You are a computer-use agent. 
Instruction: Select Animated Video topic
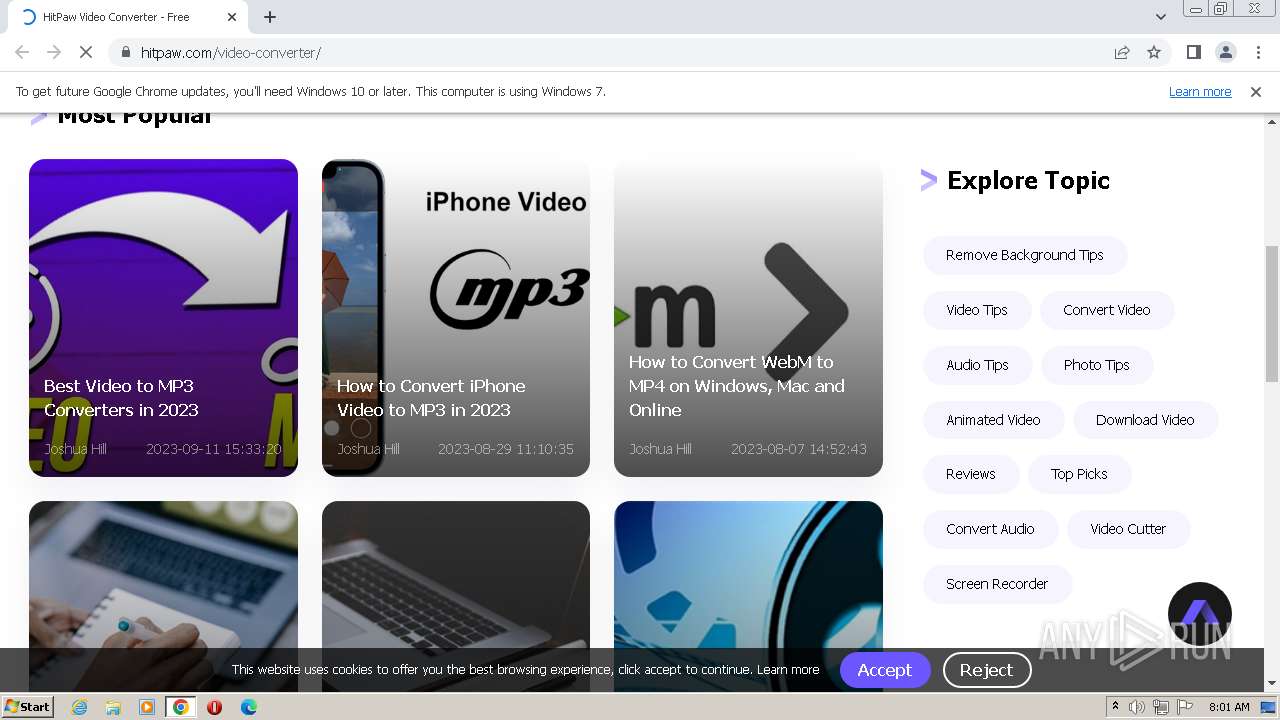point(993,420)
